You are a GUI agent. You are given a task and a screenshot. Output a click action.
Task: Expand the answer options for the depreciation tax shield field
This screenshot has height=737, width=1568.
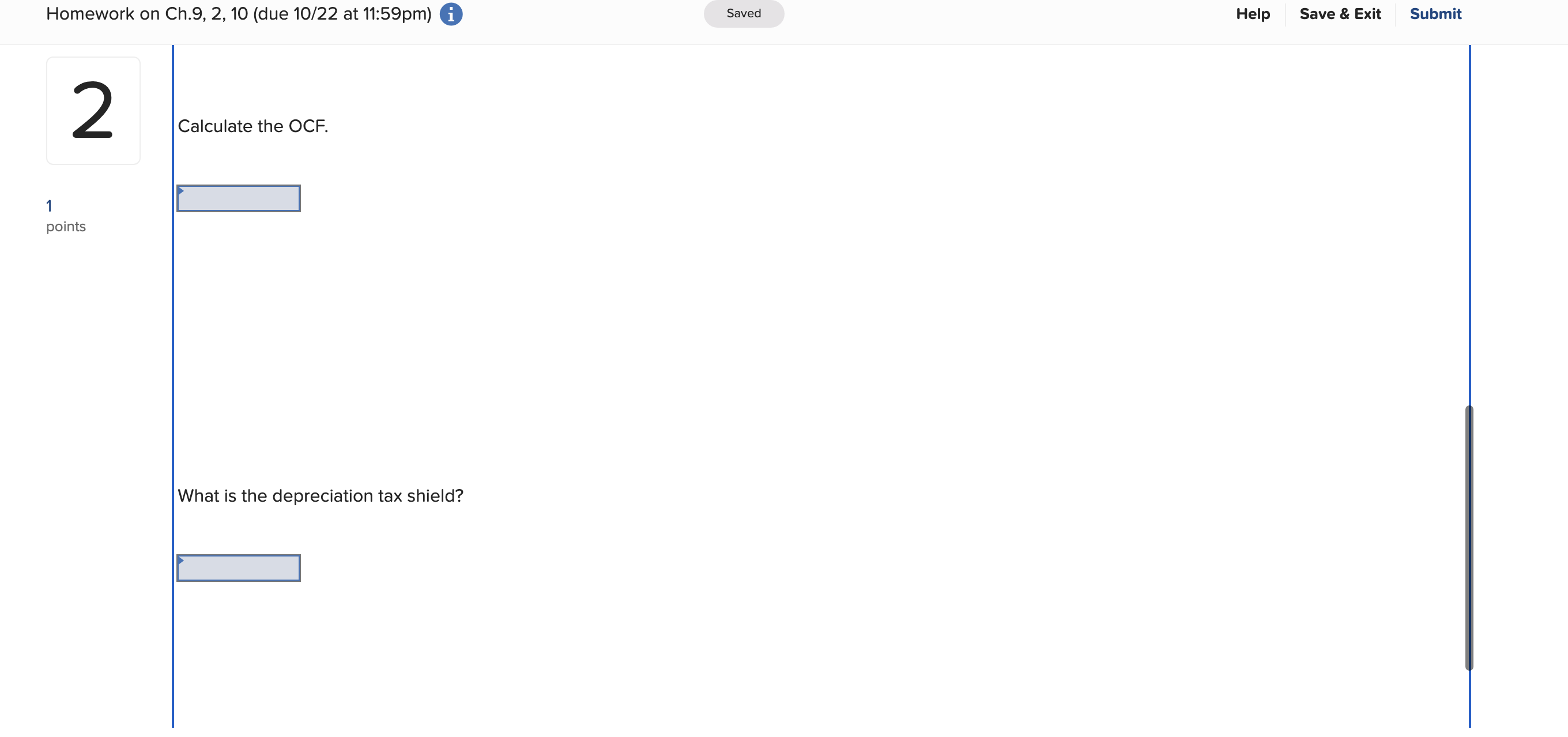pos(181,561)
